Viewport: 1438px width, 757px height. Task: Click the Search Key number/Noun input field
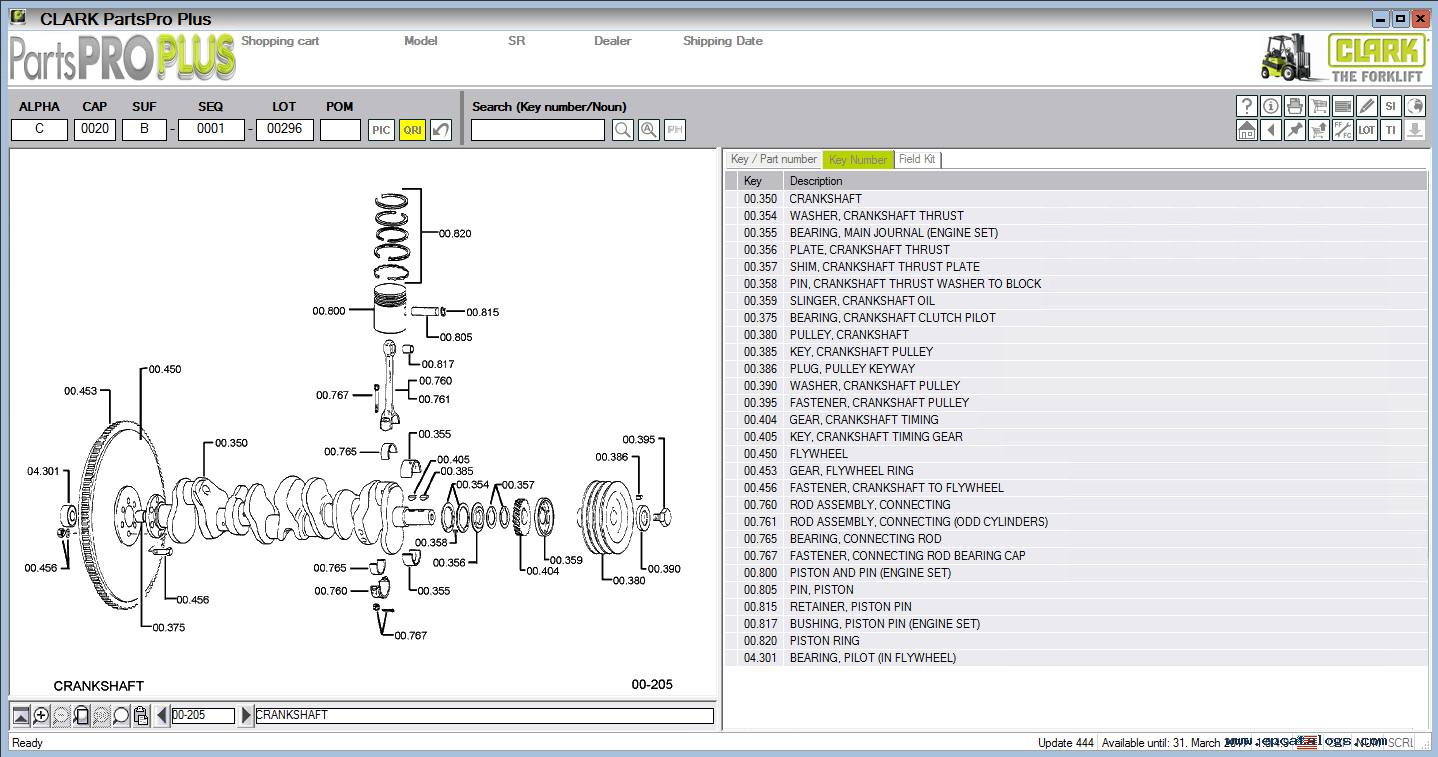(x=538, y=130)
